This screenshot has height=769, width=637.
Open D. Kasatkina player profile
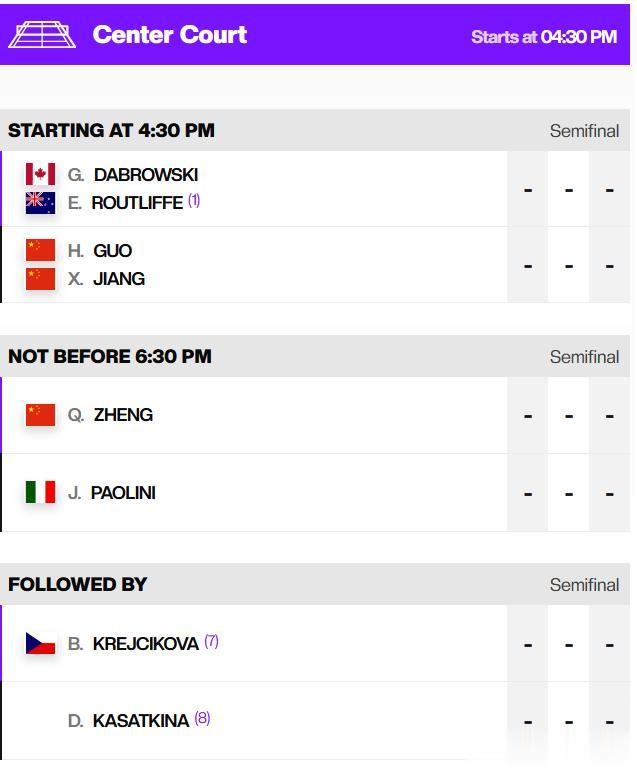128,721
